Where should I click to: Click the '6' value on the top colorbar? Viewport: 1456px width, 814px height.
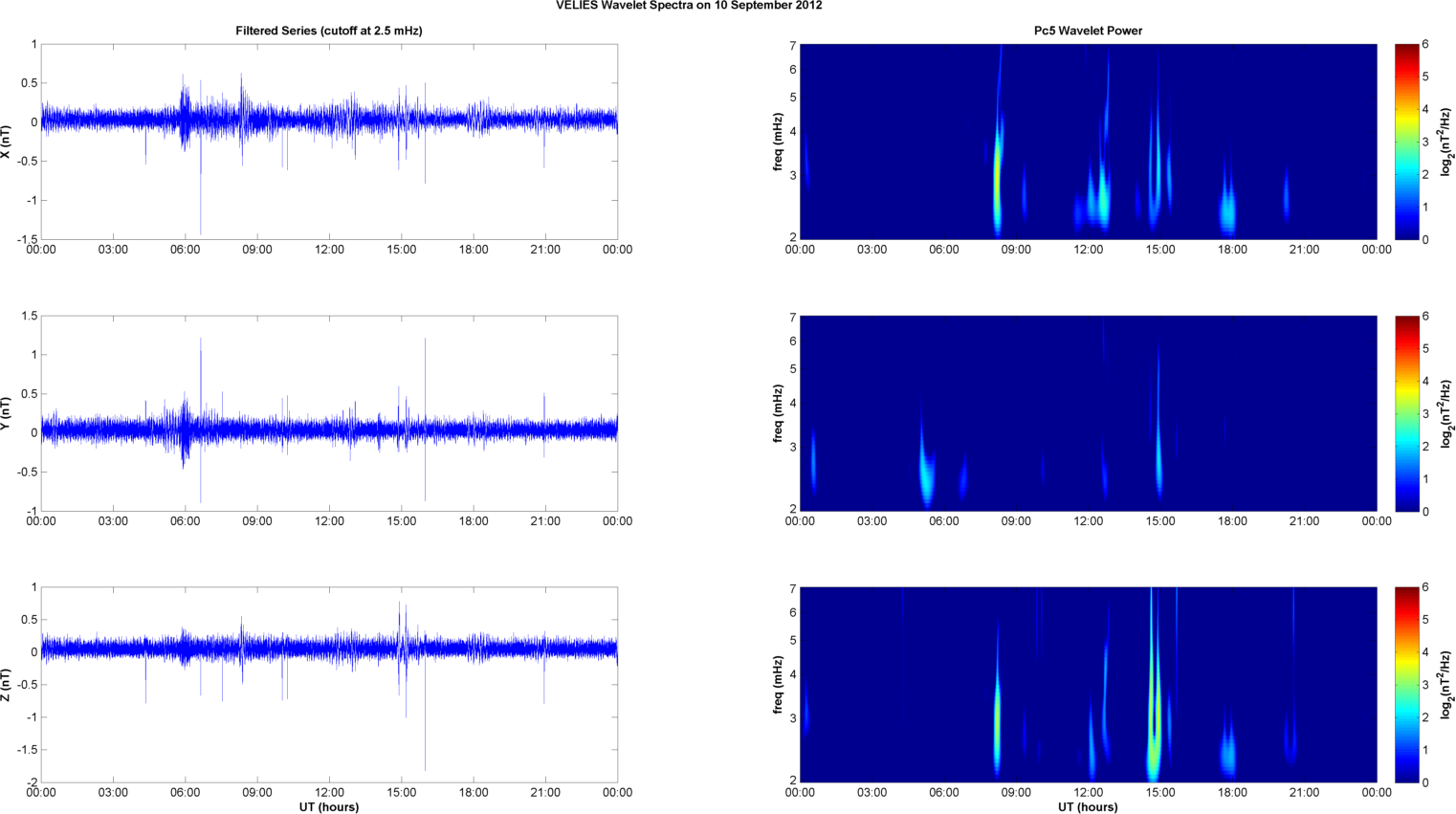pyautogui.click(x=1425, y=44)
